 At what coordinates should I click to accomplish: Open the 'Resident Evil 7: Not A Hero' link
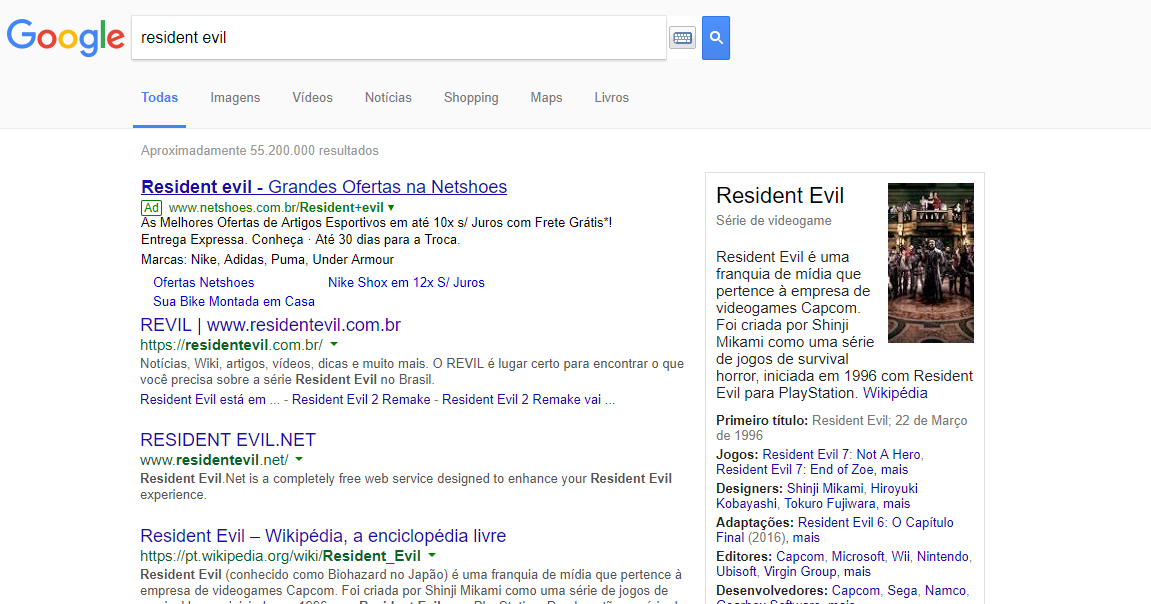841,454
